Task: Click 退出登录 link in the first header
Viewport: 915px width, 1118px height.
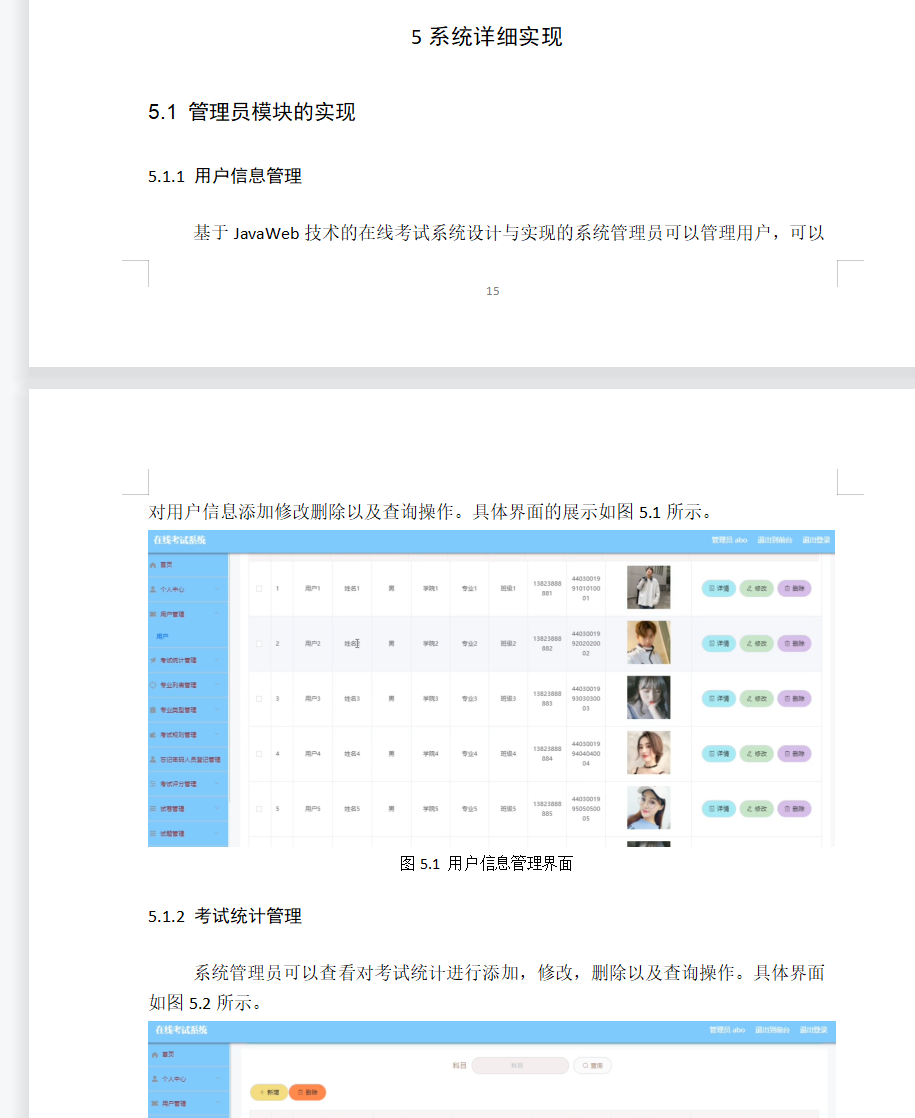Action: tap(818, 540)
